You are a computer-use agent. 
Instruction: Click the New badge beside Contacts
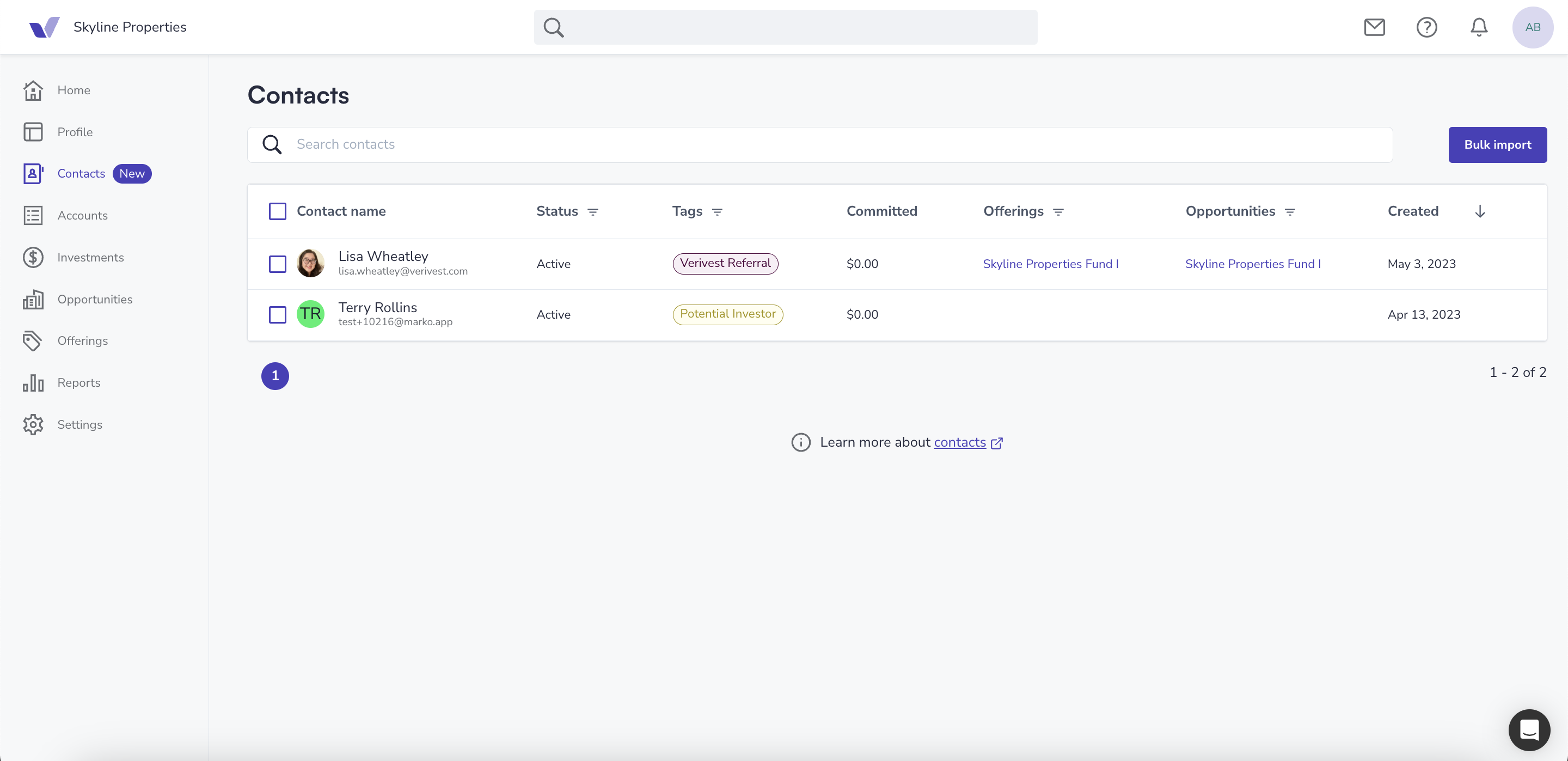click(132, 174)
